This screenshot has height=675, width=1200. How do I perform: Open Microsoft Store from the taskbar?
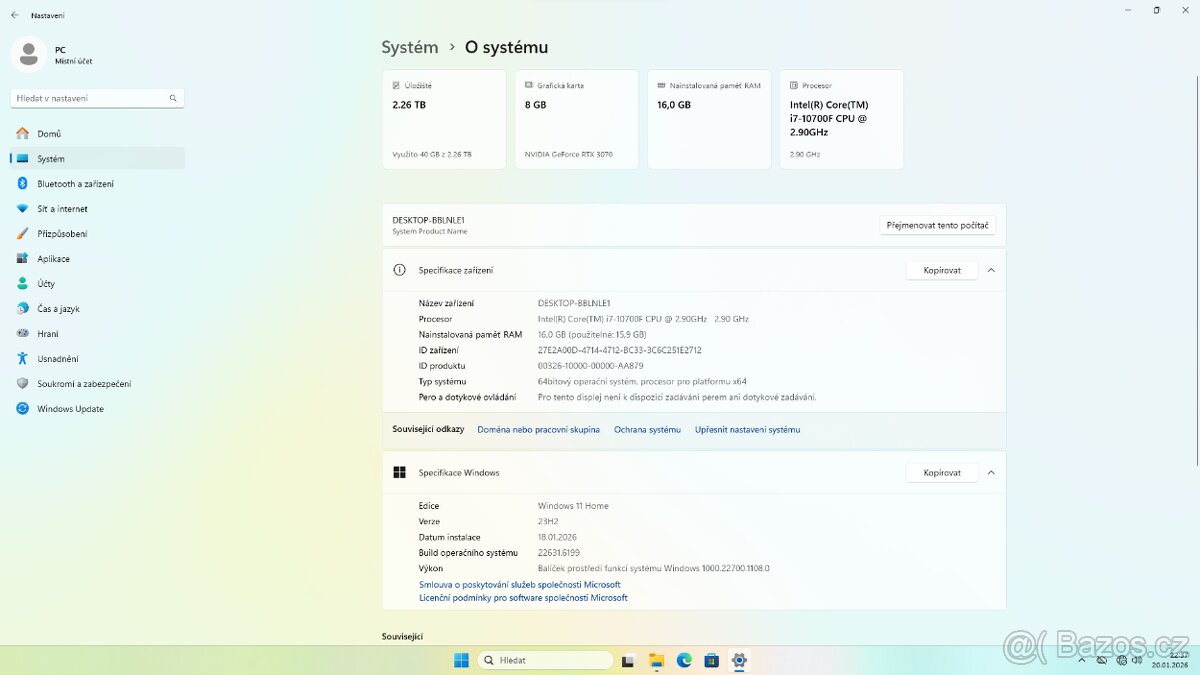pos(711,660)
